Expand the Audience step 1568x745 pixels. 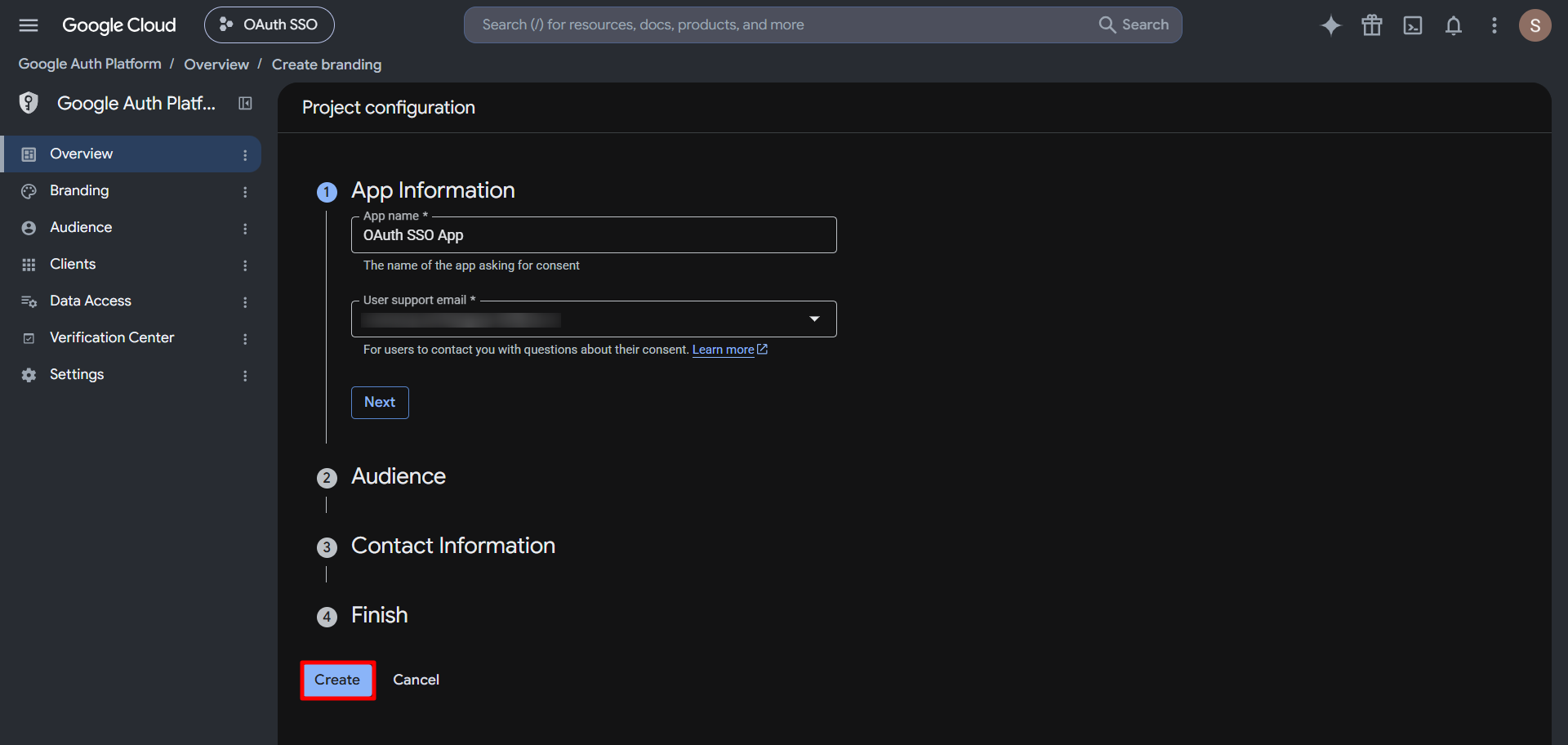[399, 476]
